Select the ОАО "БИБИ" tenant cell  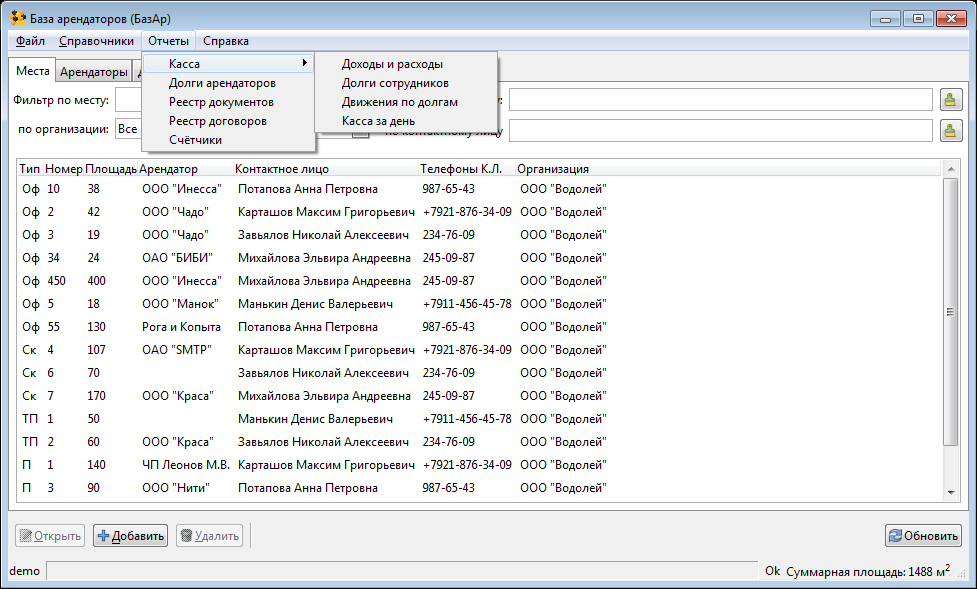coord(177,258)
